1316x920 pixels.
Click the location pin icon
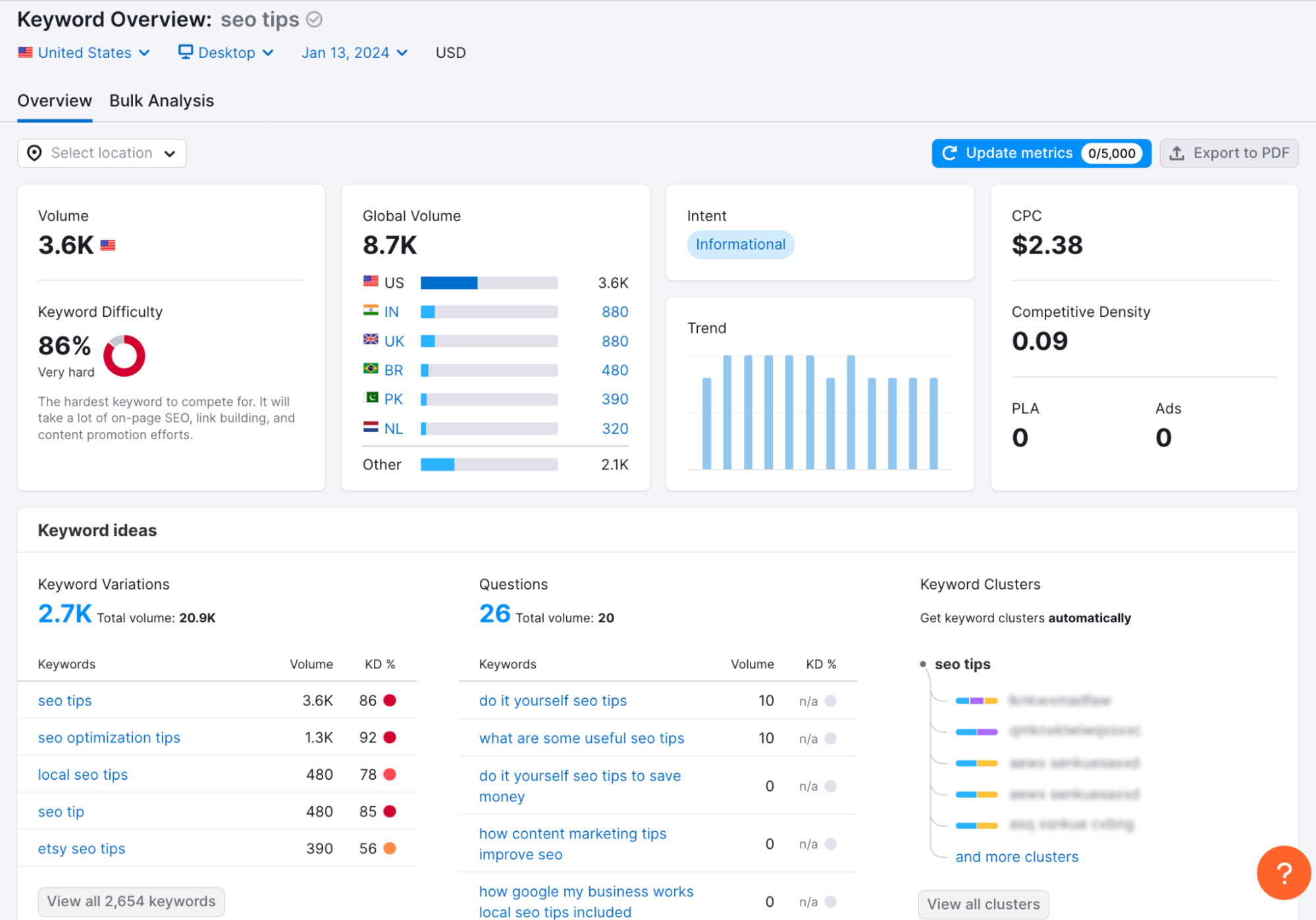[36, 152]
